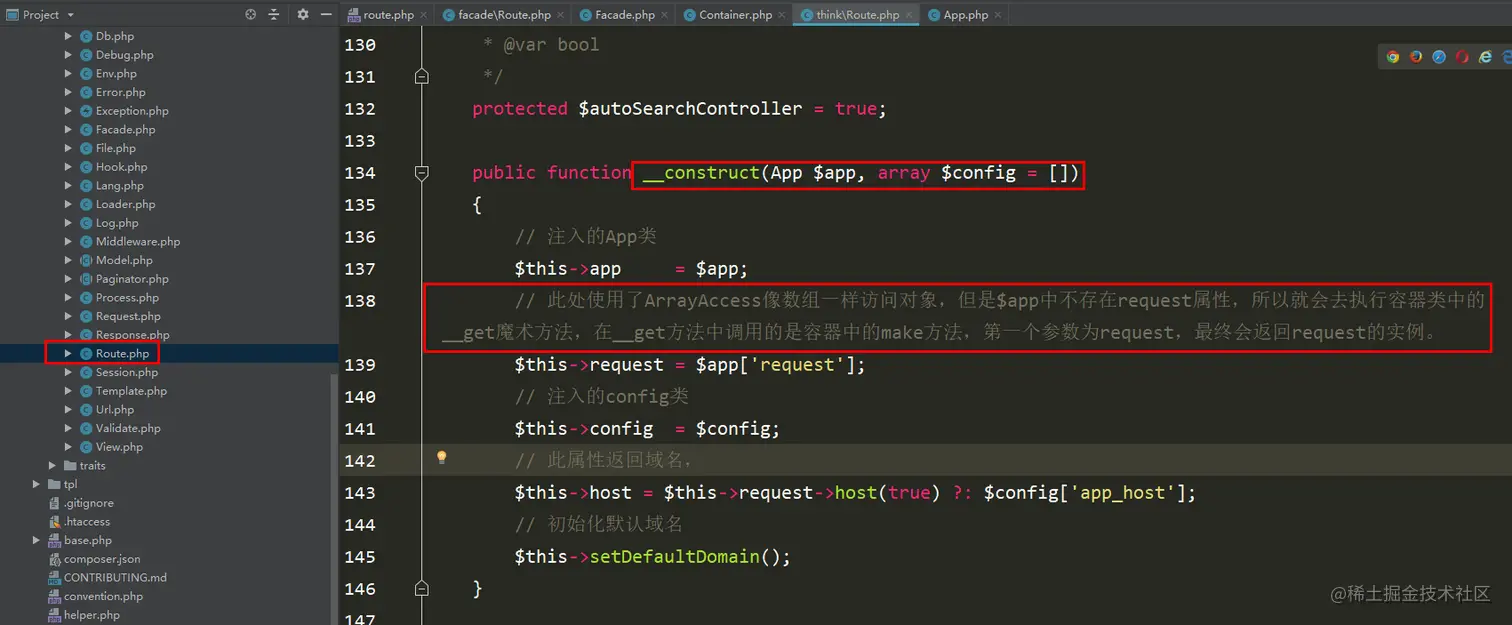The width and height of the screenshot is (1512, 625).
Task: Select Loader.php in project tree
Action: coord(125,204)
